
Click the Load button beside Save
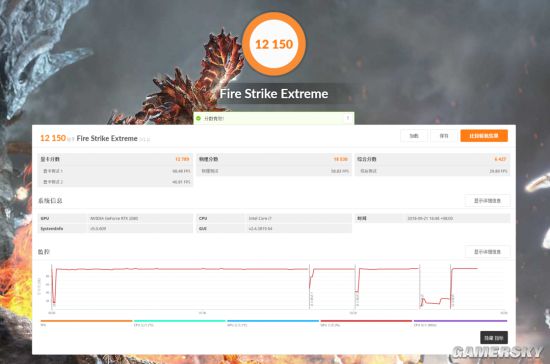click(414, 136)
